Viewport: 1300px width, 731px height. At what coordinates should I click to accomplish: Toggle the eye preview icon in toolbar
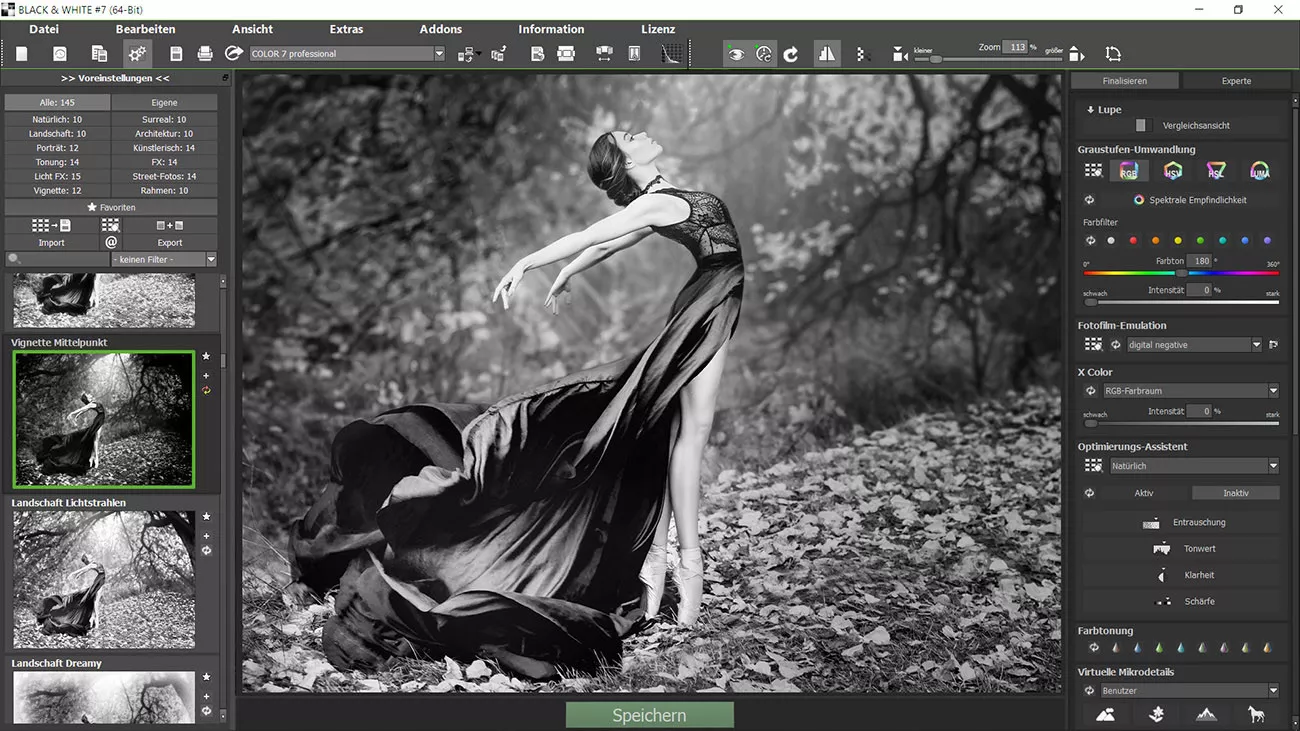pyautogui.click(x=736, y=54)
